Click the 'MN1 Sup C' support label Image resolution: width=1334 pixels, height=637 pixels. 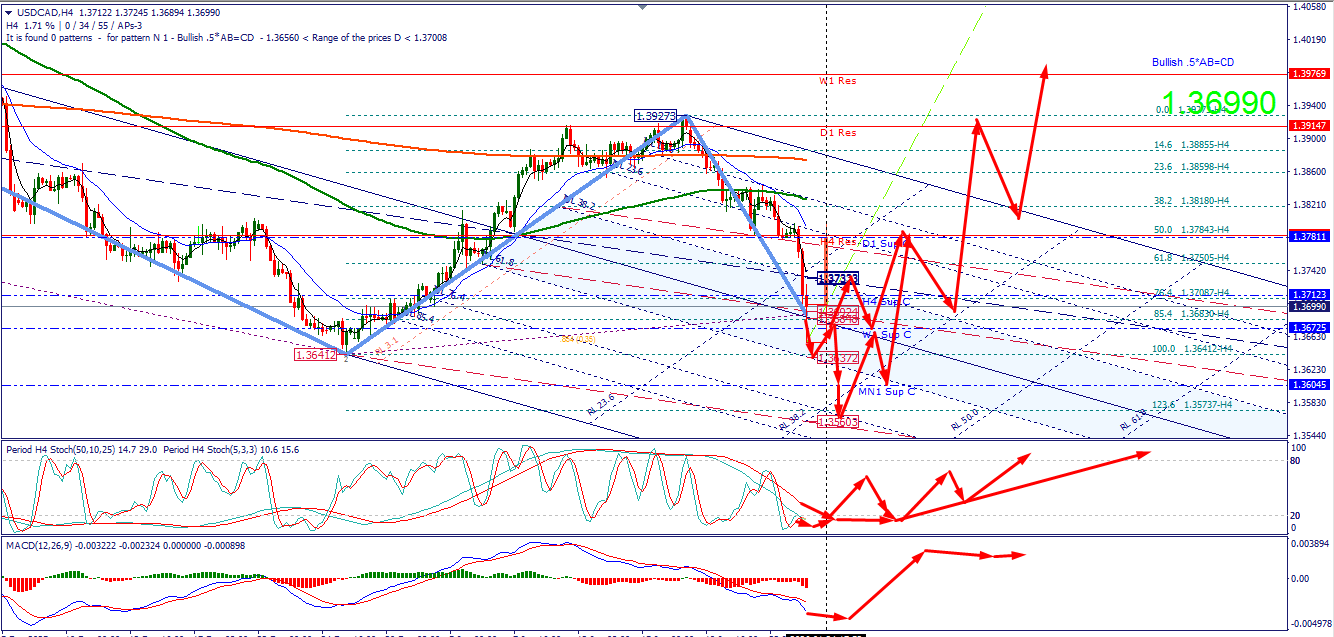point(889,391)
